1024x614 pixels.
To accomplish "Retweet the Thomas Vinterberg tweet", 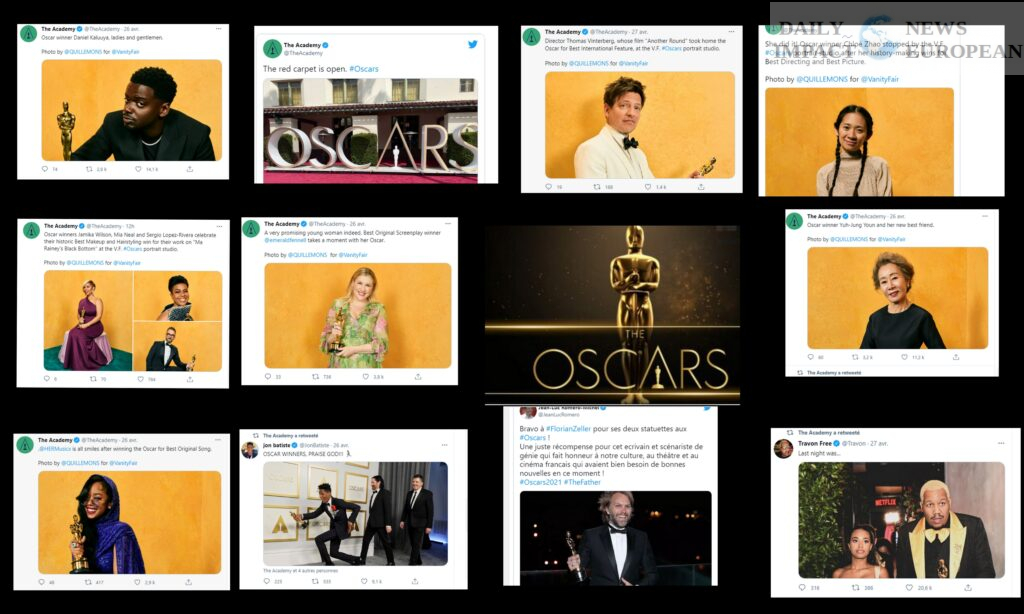I will pyautogui.click(x=596, y=187).
